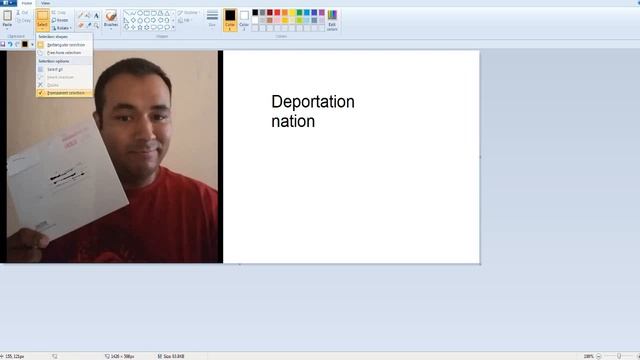Select Color 2 background swatch
The image size is (640, 360).
244,20
